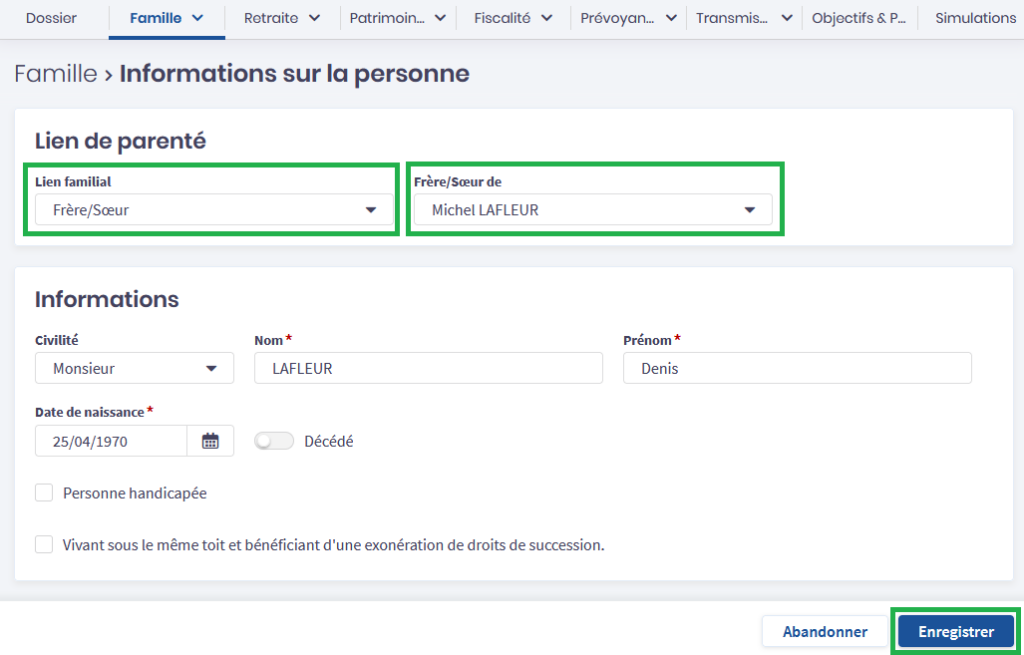Open the Simulations tab
1024x655 pixels.
pos(975,18)
